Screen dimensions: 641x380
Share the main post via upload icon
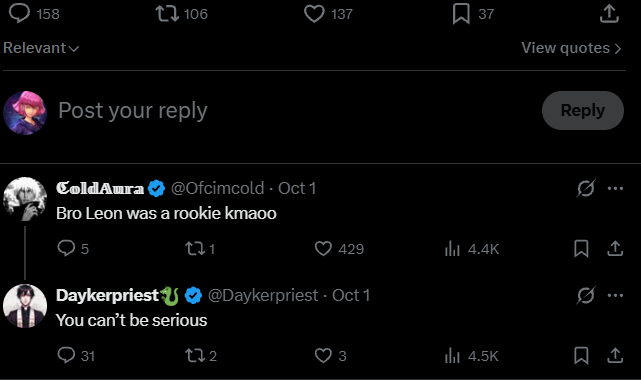coord(609,13)
